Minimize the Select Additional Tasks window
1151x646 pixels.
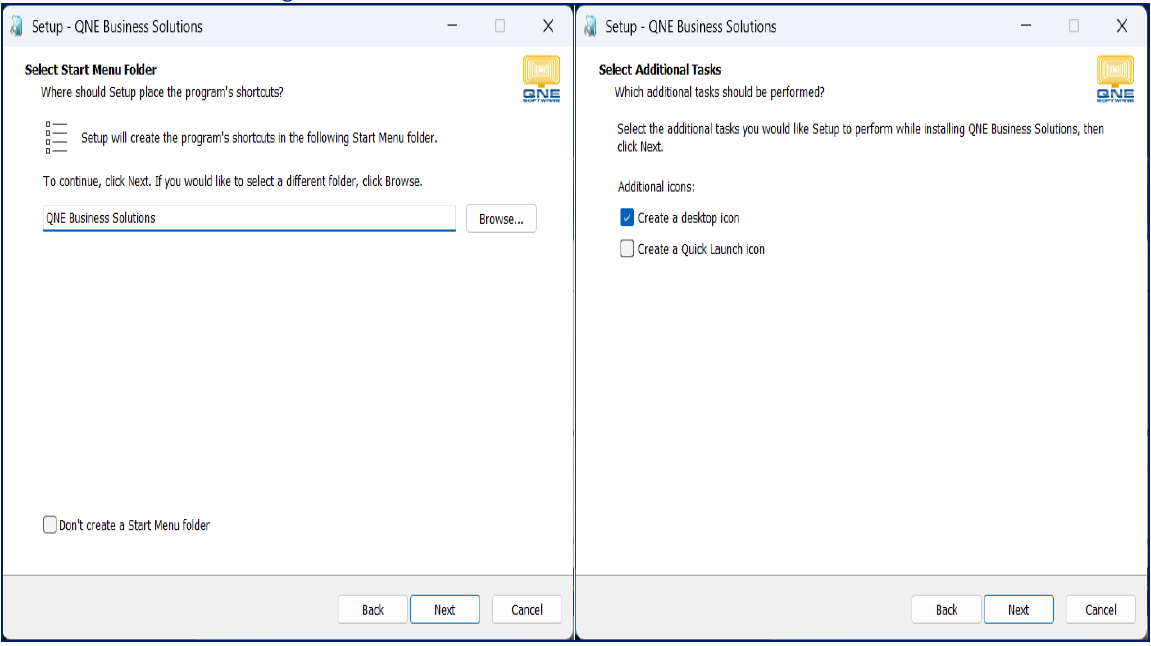click(x=1026, y=26)
